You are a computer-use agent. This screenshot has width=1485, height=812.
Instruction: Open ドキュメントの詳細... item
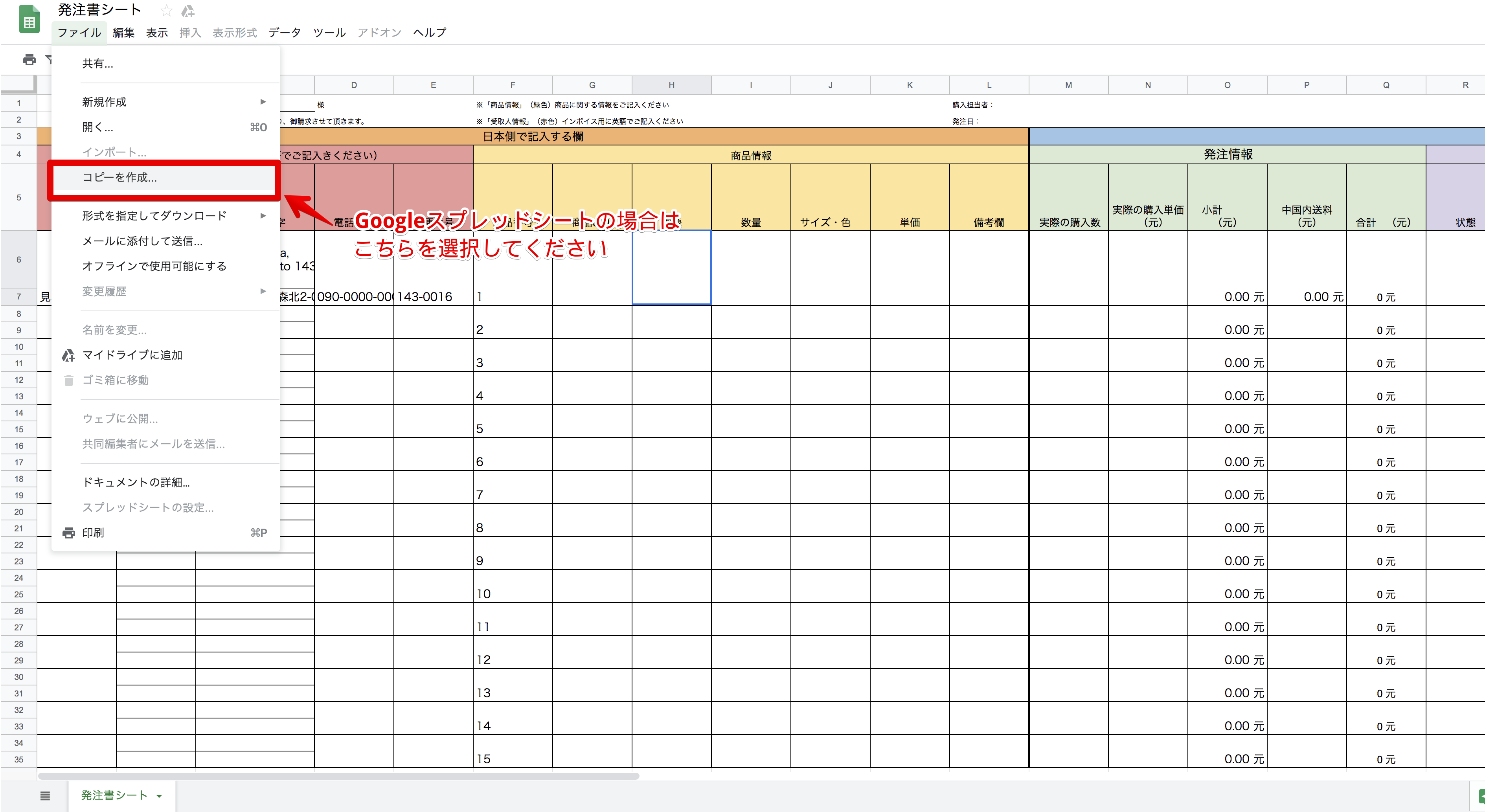point(136,482)
